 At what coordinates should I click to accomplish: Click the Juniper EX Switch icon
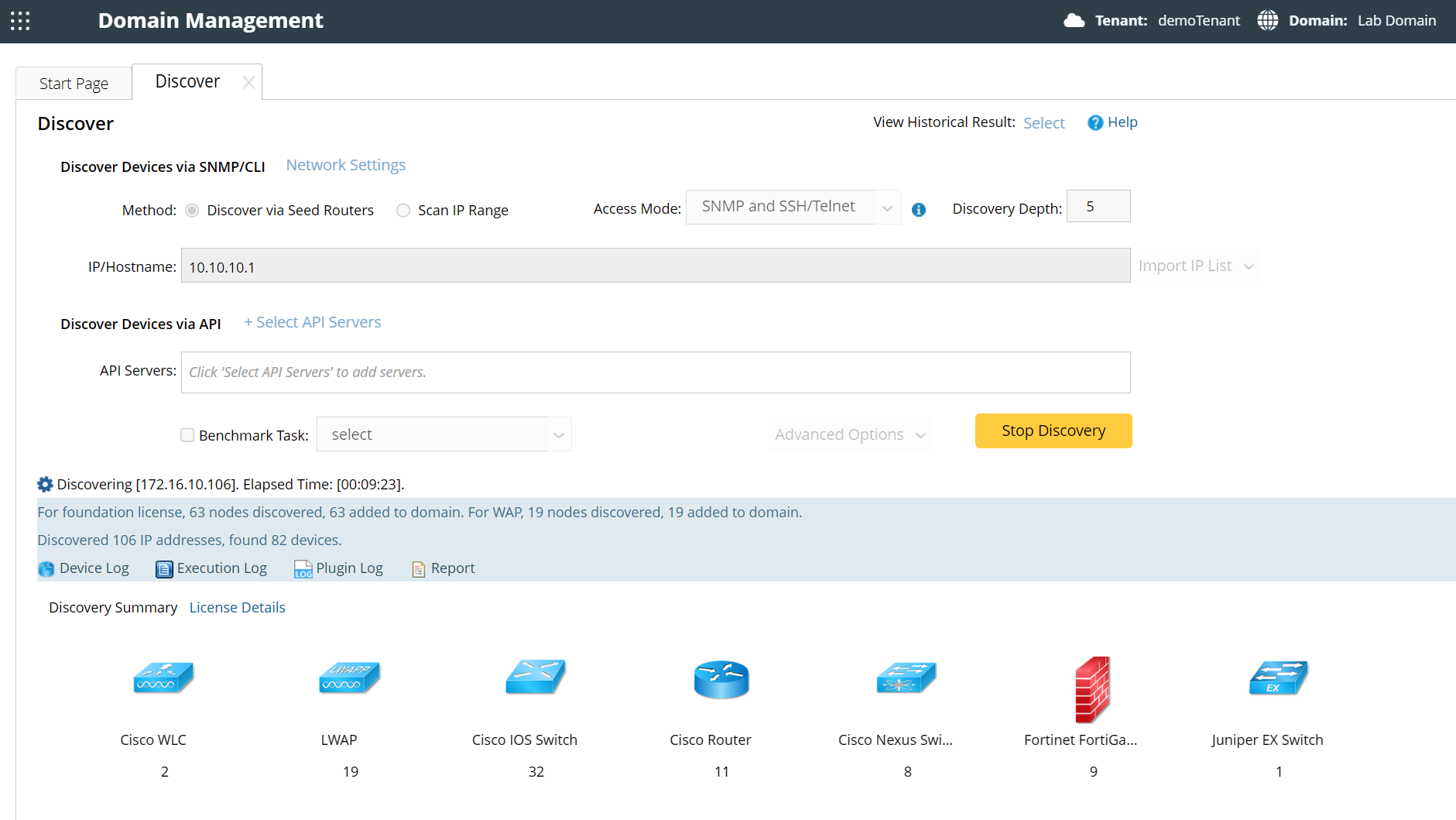(1278, 678)
